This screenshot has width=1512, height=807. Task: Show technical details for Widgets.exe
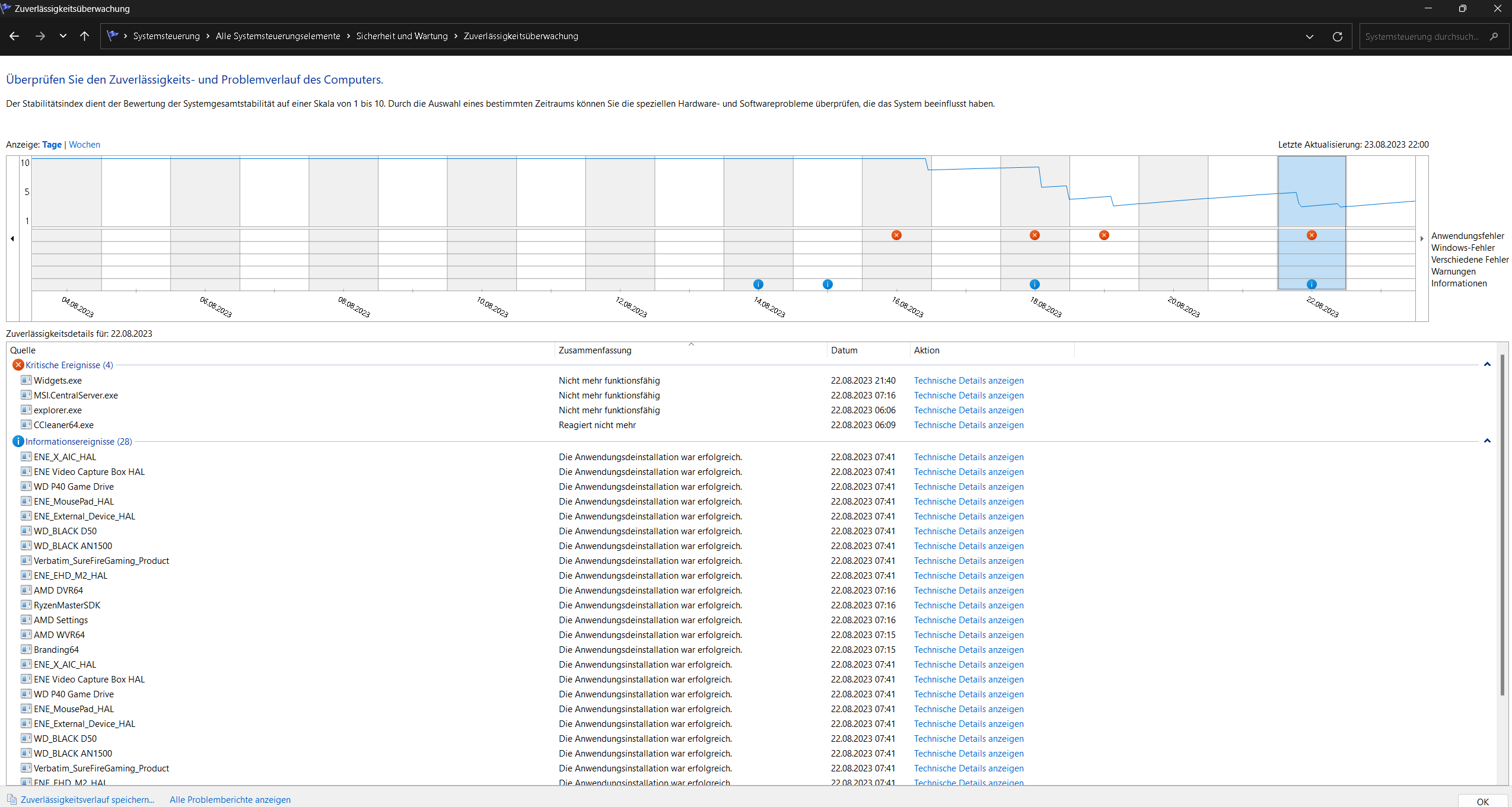(x=968, y=381)
